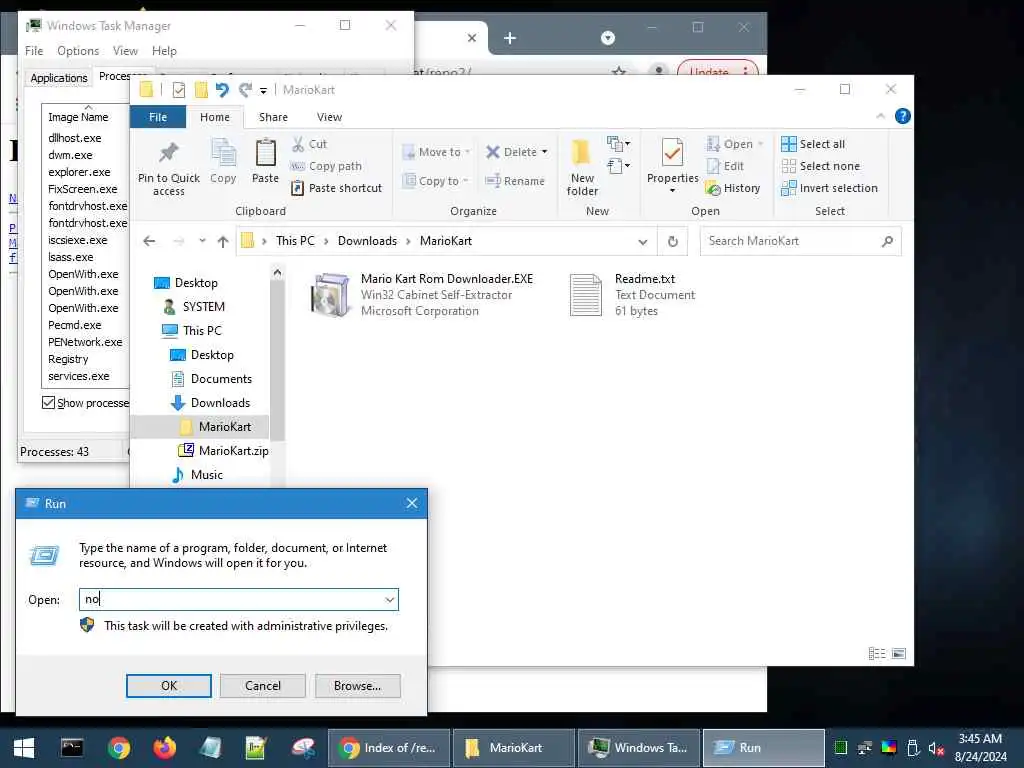Click Select all in ribbon

(x=813, y=144)
